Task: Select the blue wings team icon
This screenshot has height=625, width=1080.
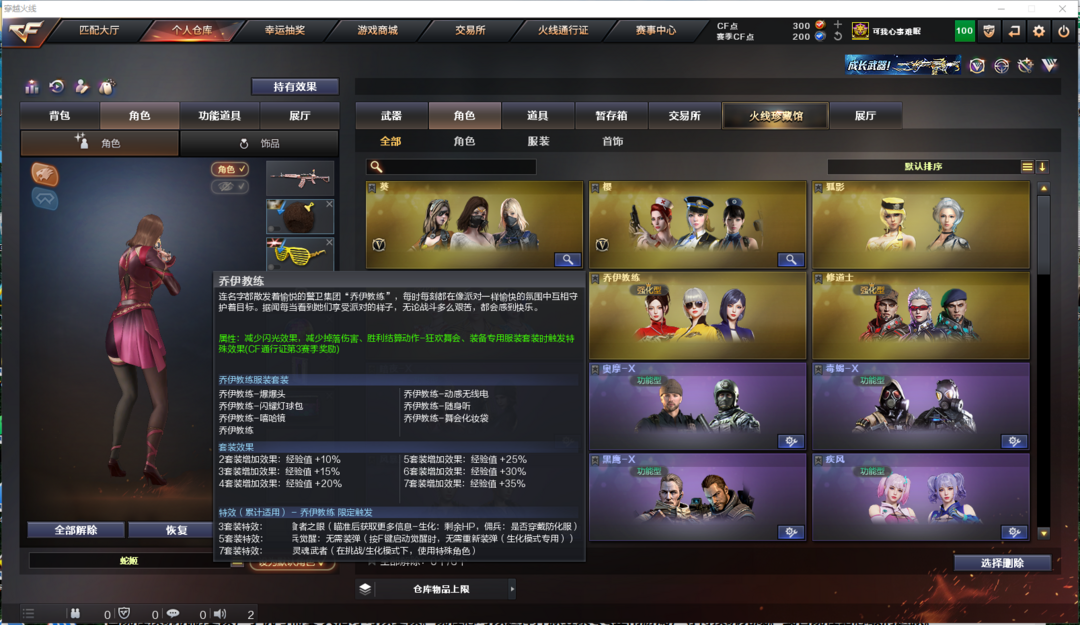Action: pos(45,199)
